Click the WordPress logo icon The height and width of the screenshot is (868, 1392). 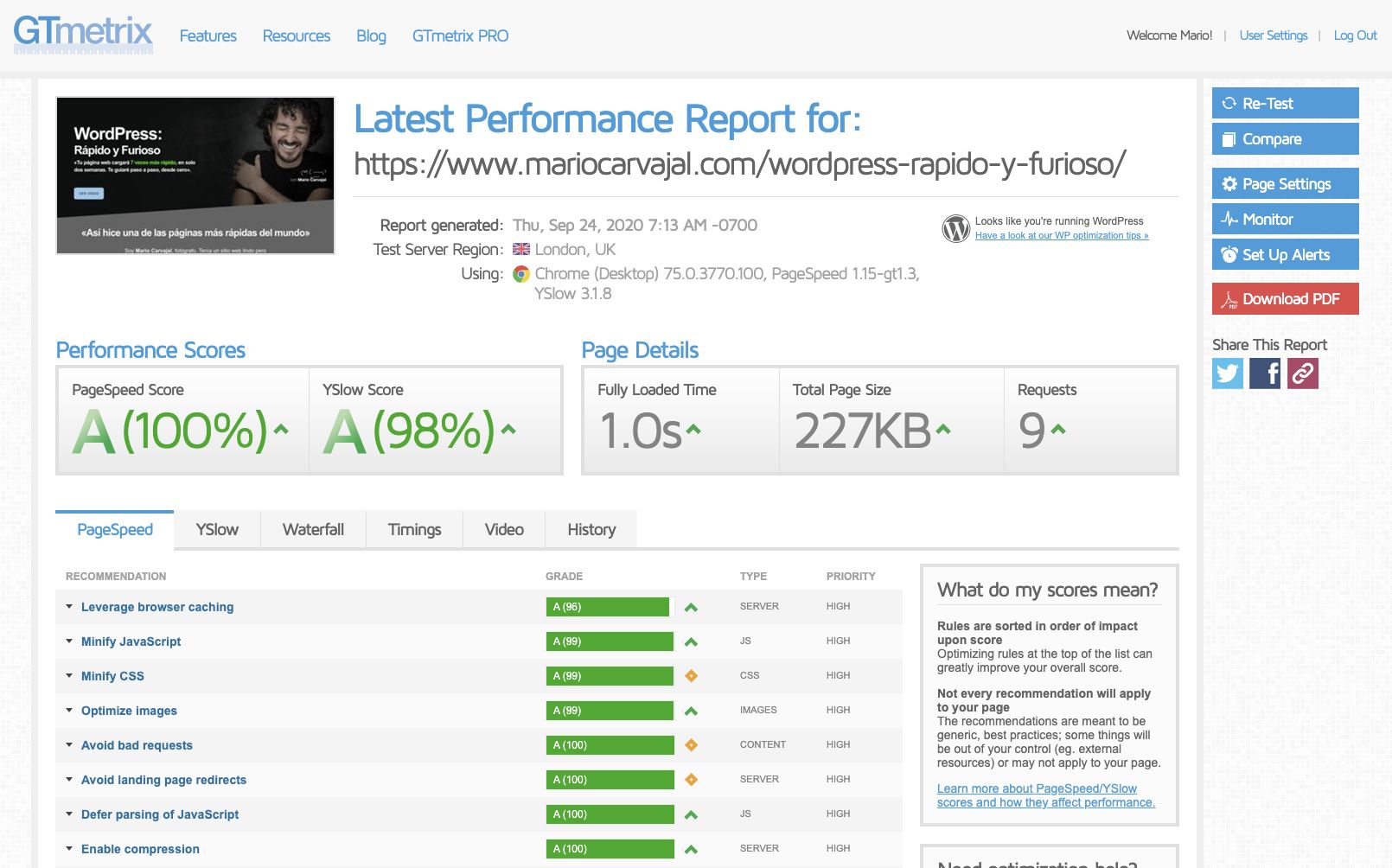(955, 228)
